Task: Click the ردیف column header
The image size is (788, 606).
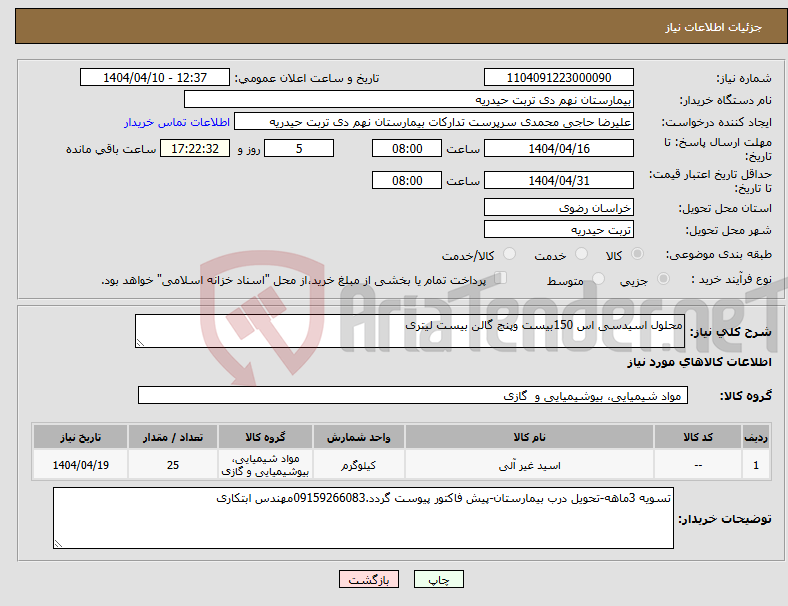Action: [x=755, y=437]
